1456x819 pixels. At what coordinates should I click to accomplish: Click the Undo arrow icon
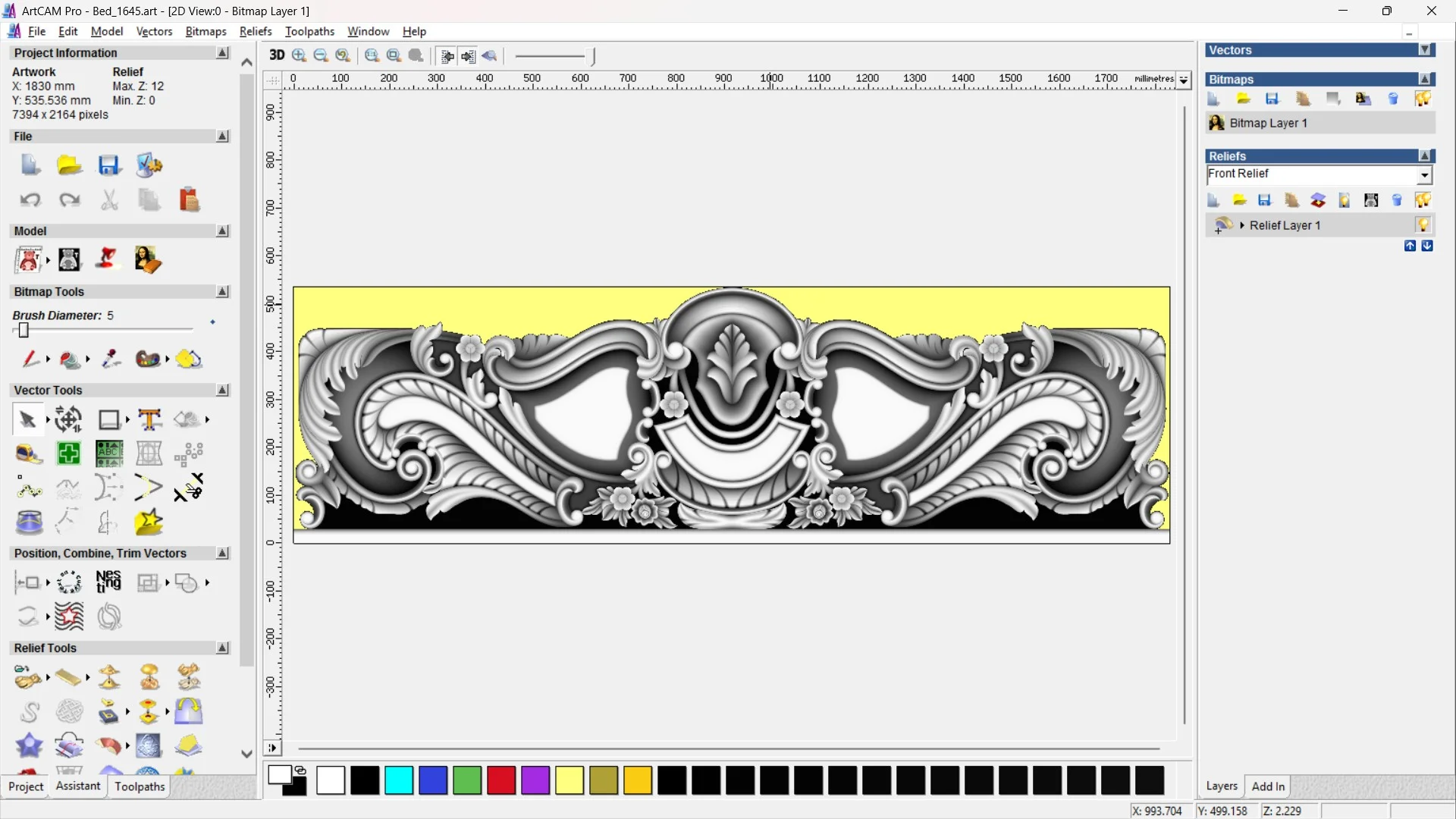[30, 200]
